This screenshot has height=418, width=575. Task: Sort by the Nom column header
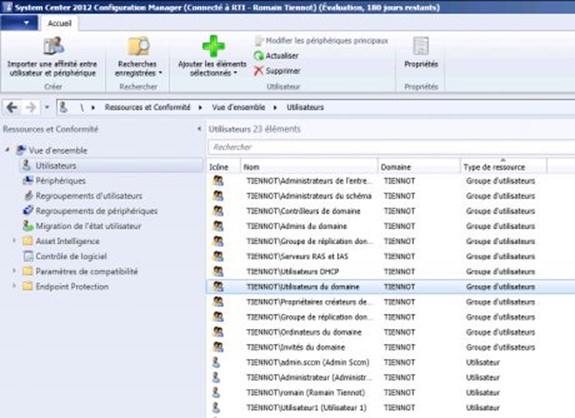pos(309,167)
